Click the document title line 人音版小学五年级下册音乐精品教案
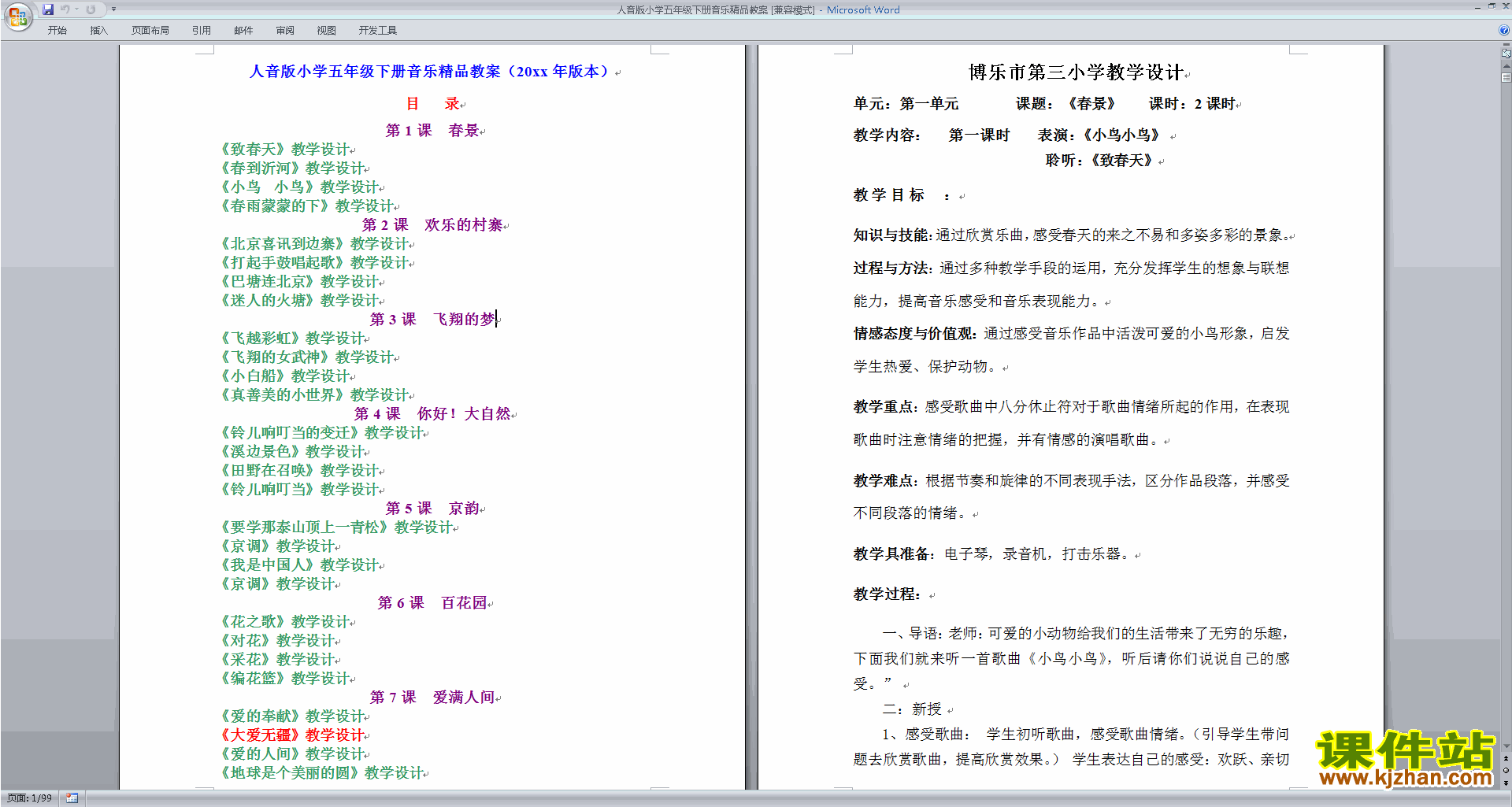 (430, 72)
